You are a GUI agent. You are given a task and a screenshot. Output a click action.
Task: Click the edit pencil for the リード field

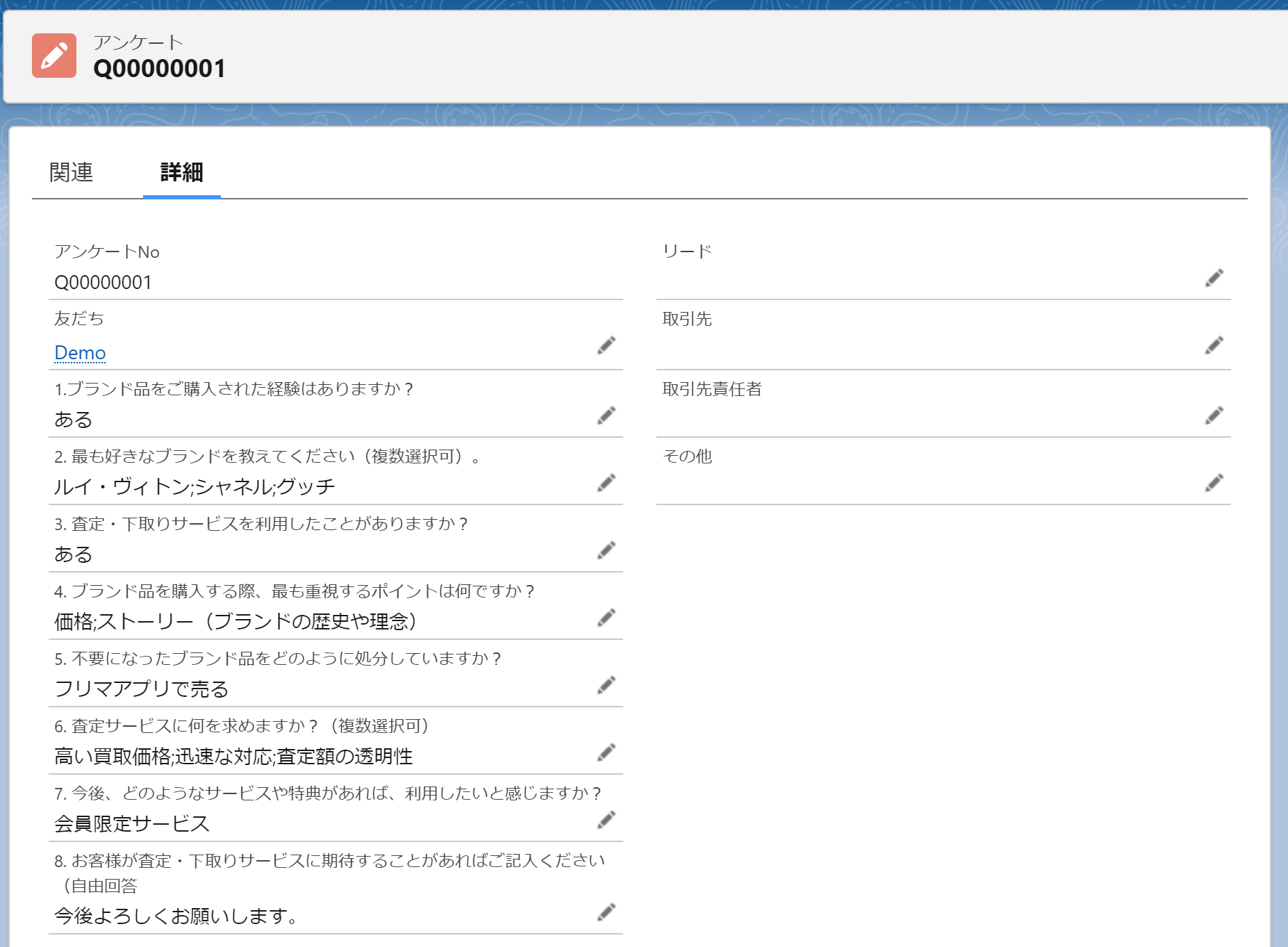click(1214, 278)
